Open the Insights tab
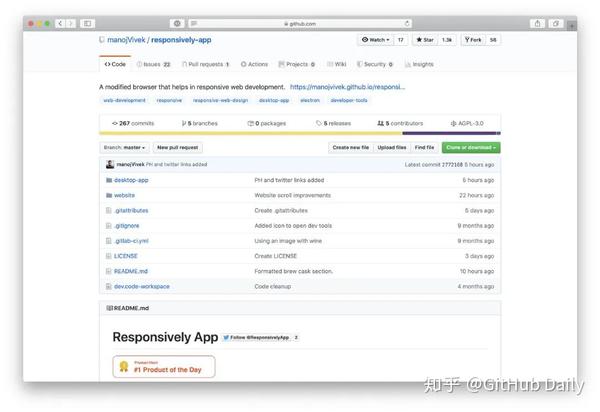600x412 pixels. (419, 64)
